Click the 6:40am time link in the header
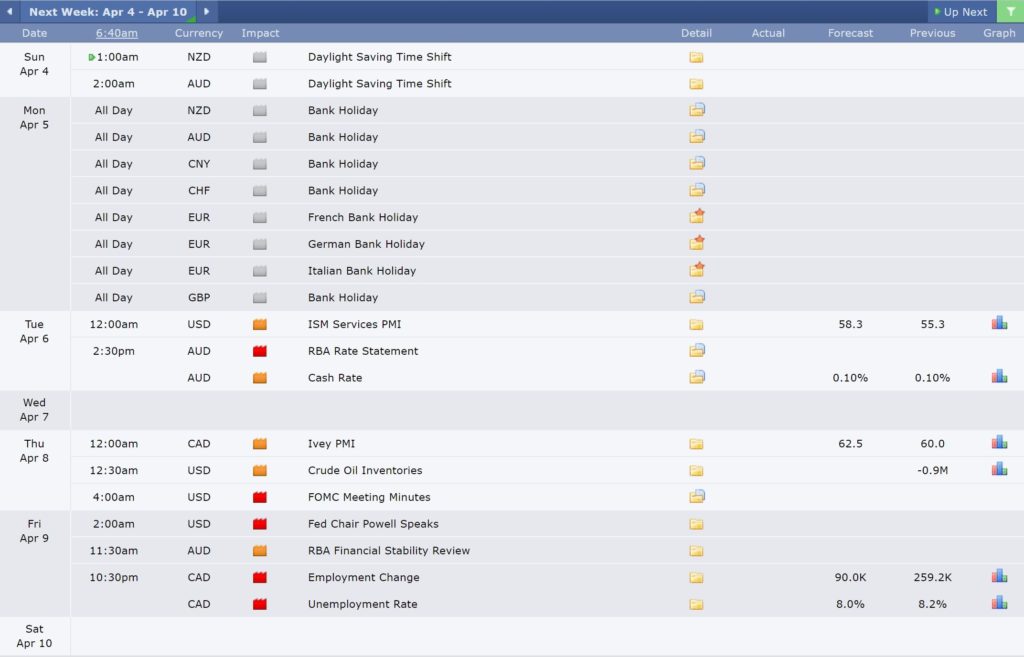 click(x=117, y=33)
